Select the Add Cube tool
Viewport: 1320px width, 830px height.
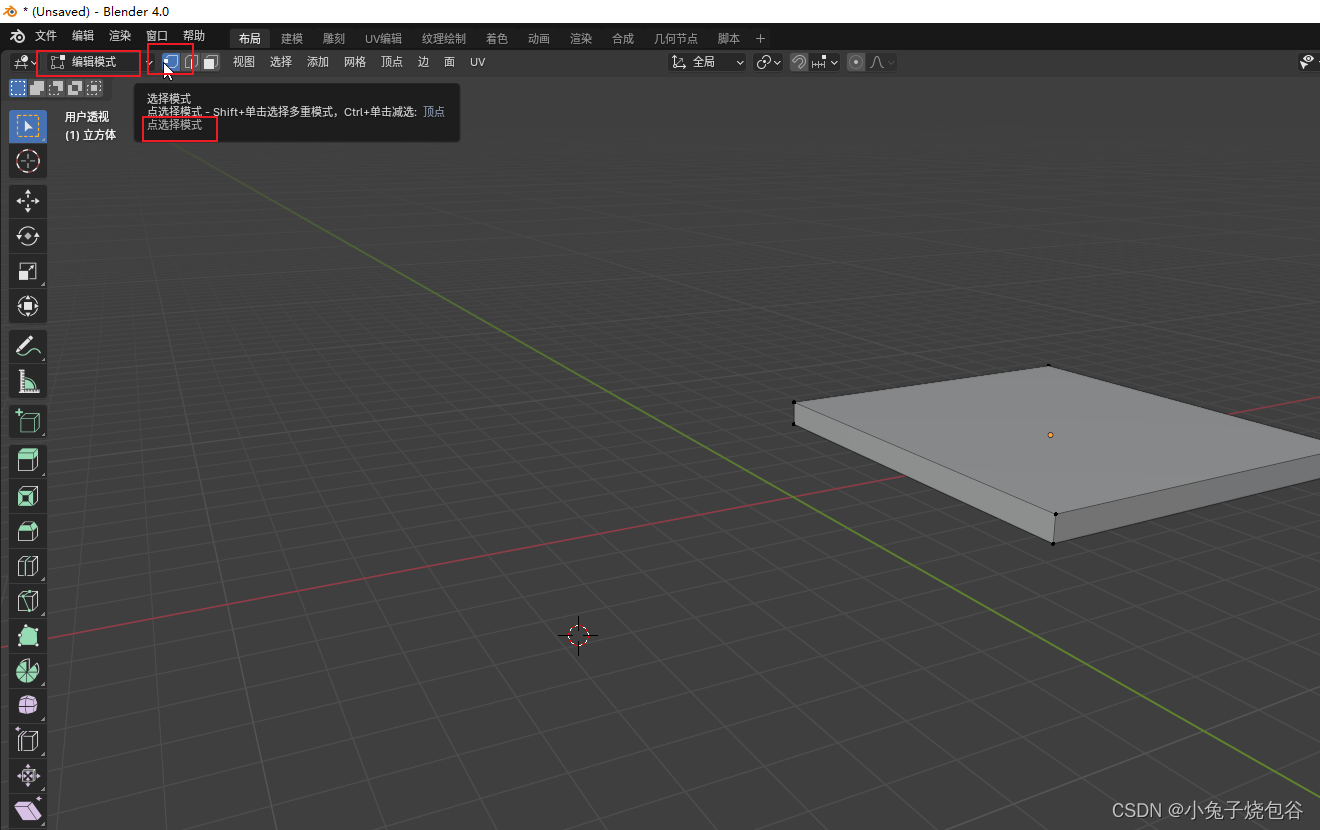click(28, 421)
